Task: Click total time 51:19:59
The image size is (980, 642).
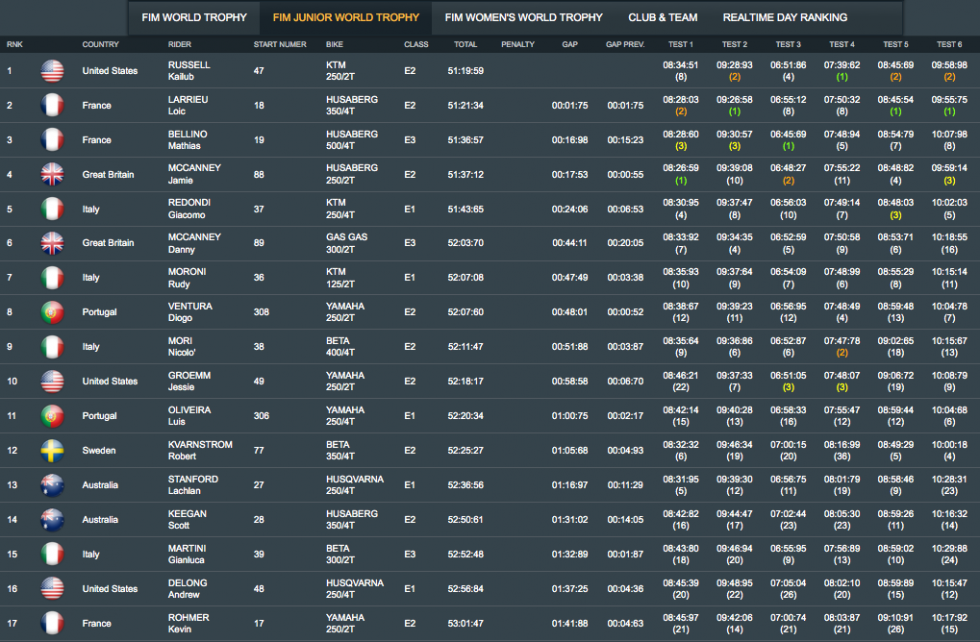Action: click(x=466, y=71)
